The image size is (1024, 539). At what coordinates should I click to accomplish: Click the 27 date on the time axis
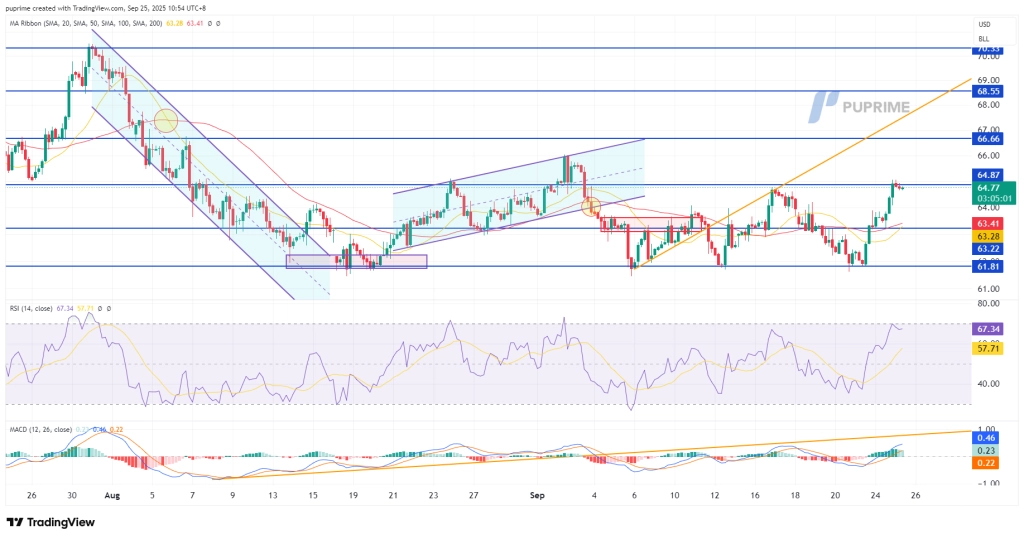coord(473,496)
